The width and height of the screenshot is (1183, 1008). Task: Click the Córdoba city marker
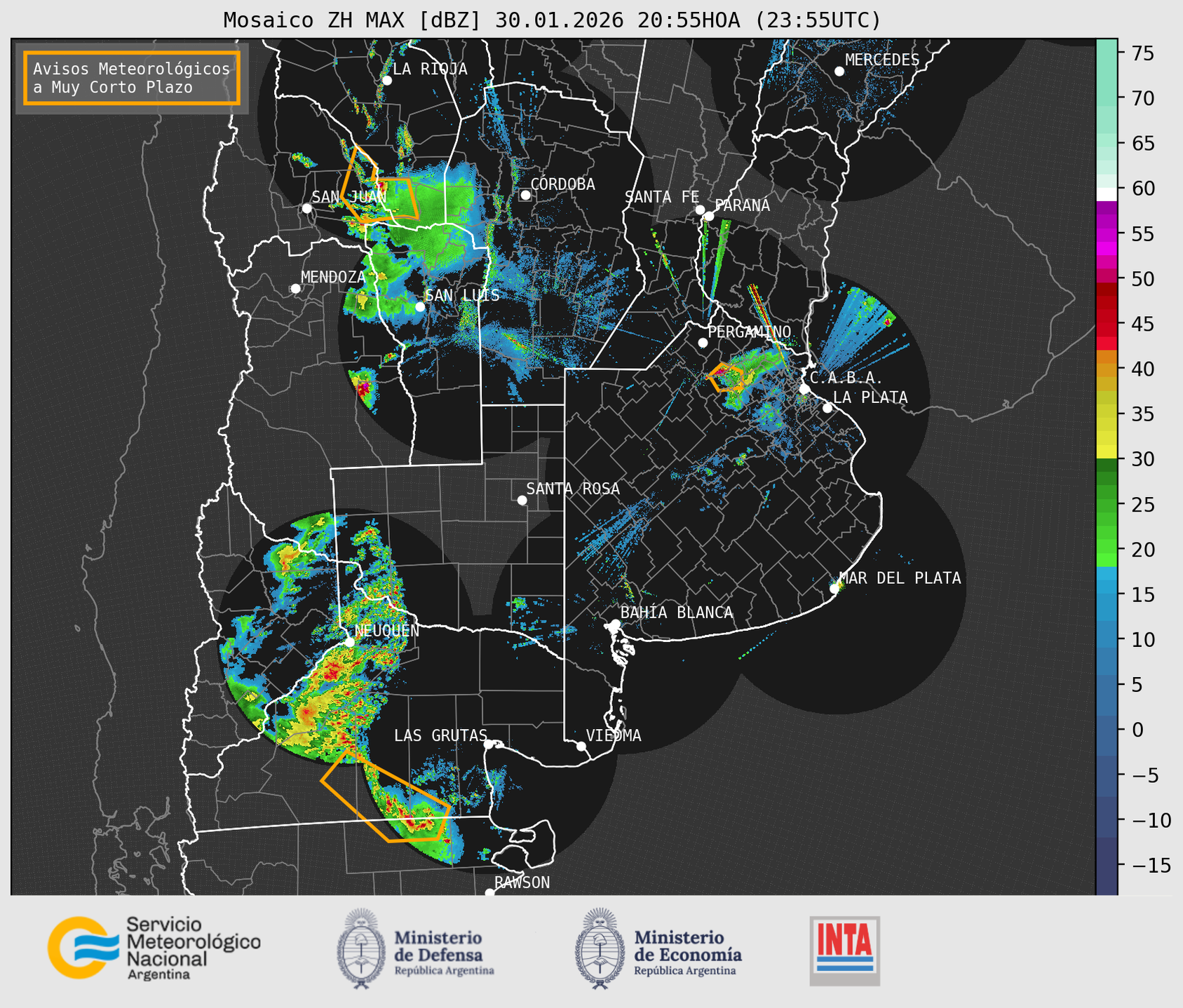(525, 195)
